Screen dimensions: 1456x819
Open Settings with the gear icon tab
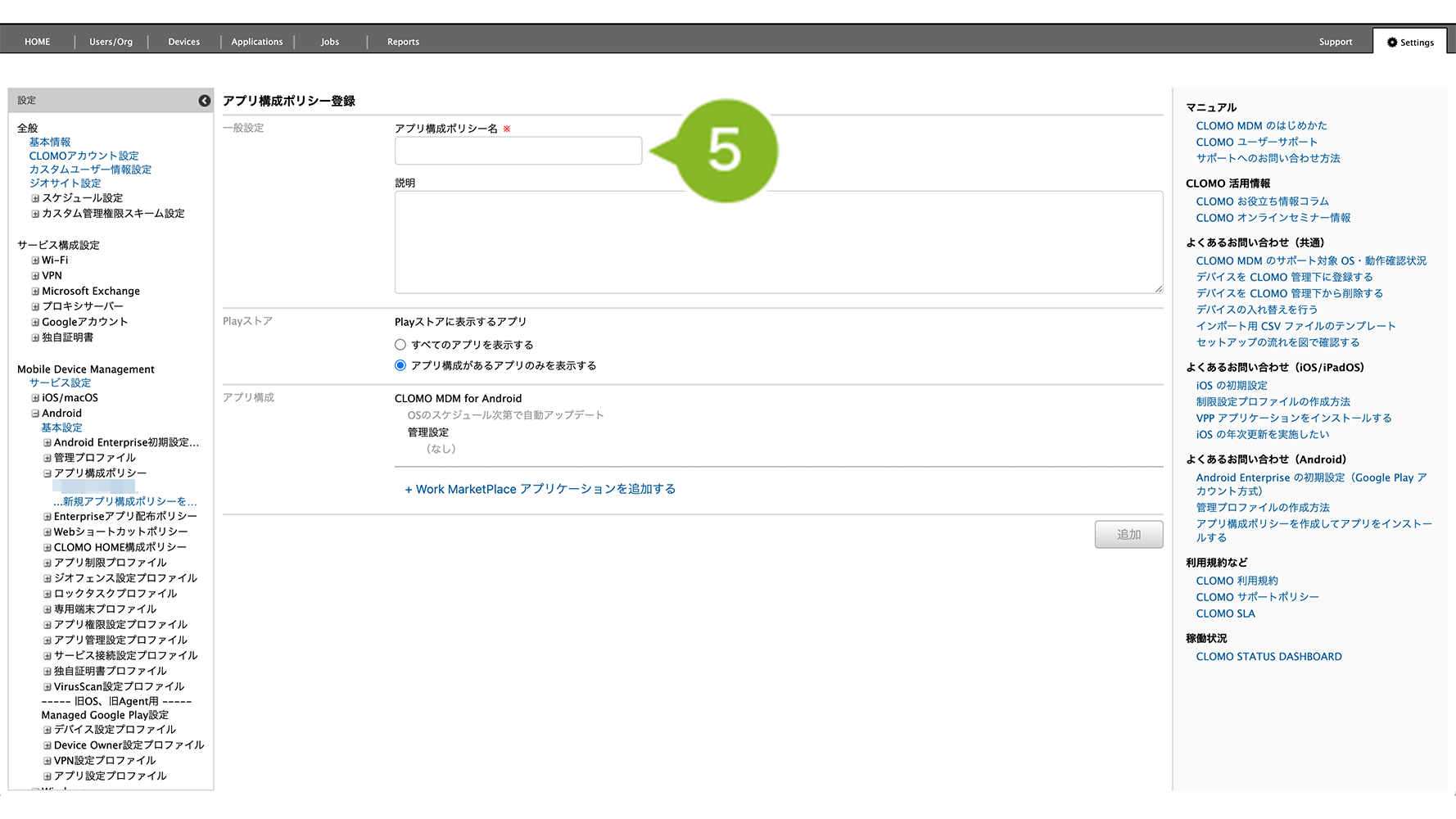point(1410,42)
